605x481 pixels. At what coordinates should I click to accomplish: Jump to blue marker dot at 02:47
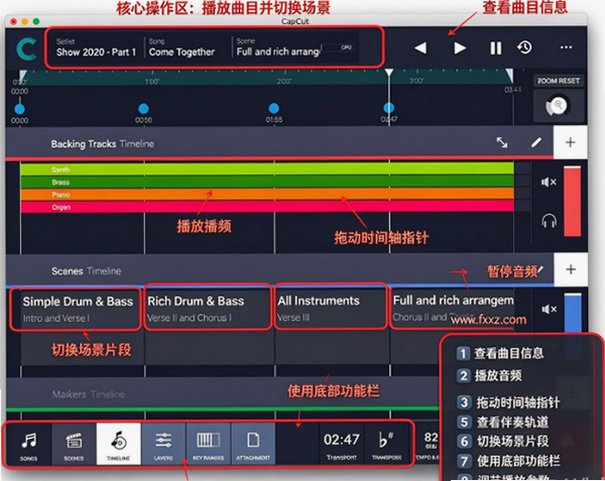(389, 108)
